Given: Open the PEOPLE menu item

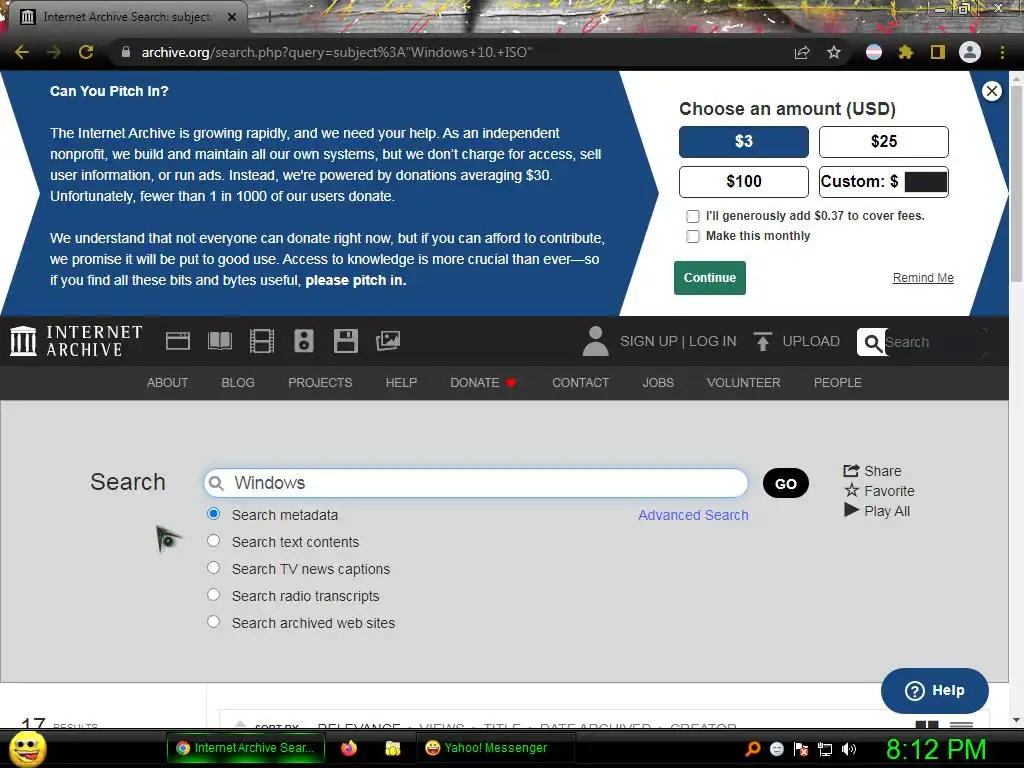Looking at the screenshot, I should coord(838,383).
